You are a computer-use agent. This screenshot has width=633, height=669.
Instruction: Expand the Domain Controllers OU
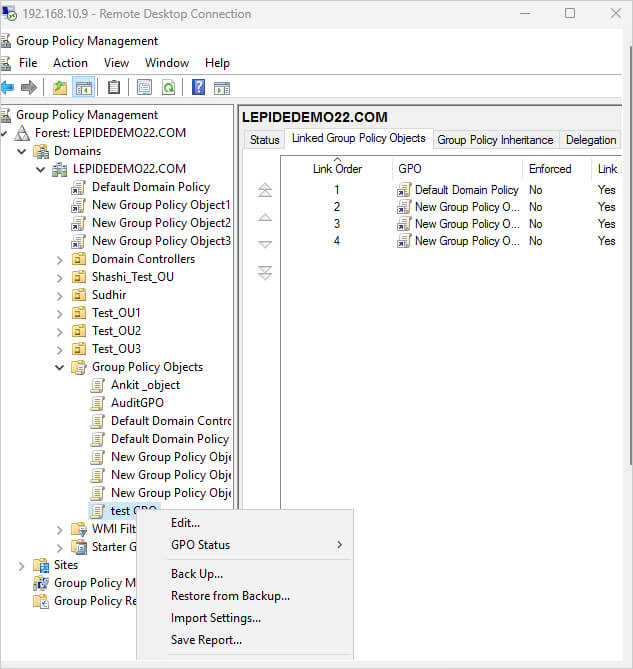[x=60, y=260]
